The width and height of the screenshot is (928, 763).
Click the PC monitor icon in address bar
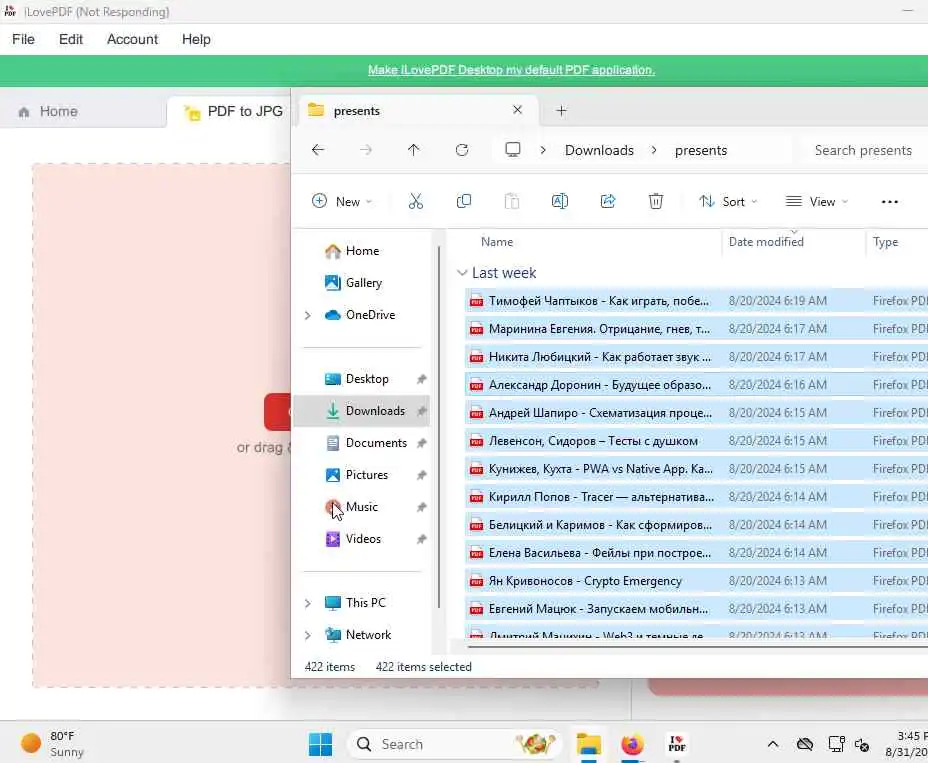coord(513,150)
